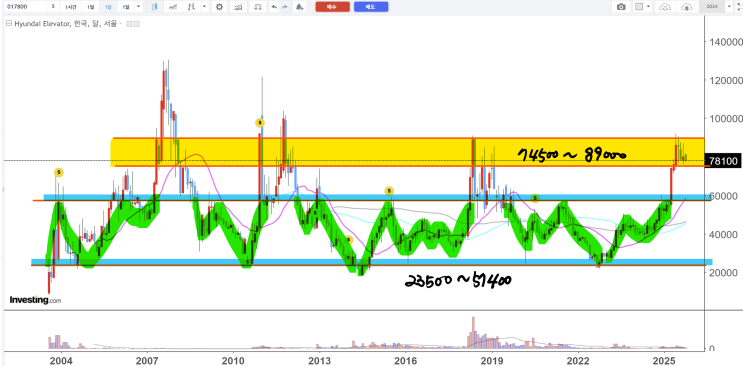Open the layout selection dropdown arrow
This screenshot has width=743, height=366.
(648, 7)
